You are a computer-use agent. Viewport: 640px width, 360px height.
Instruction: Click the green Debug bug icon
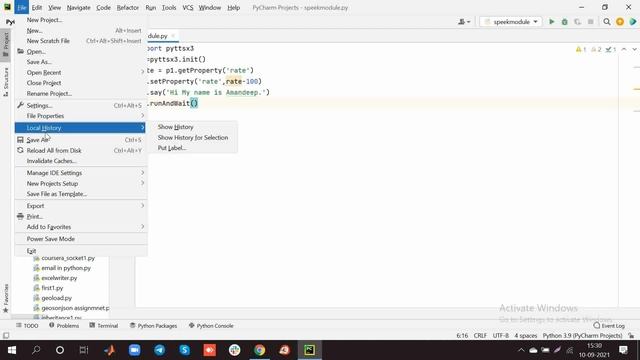pos(564,22)
